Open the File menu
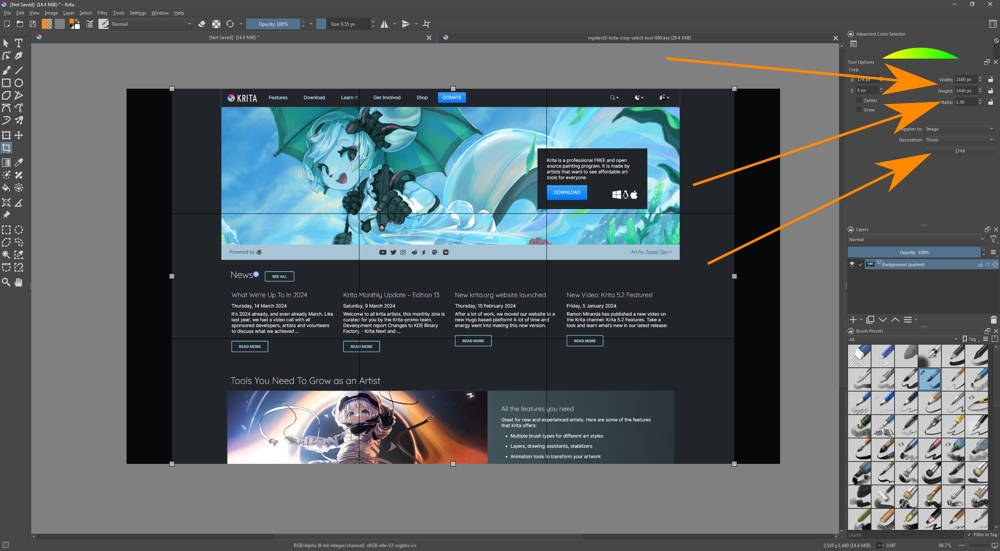The image size is (1000, 551). pos(7,13)
